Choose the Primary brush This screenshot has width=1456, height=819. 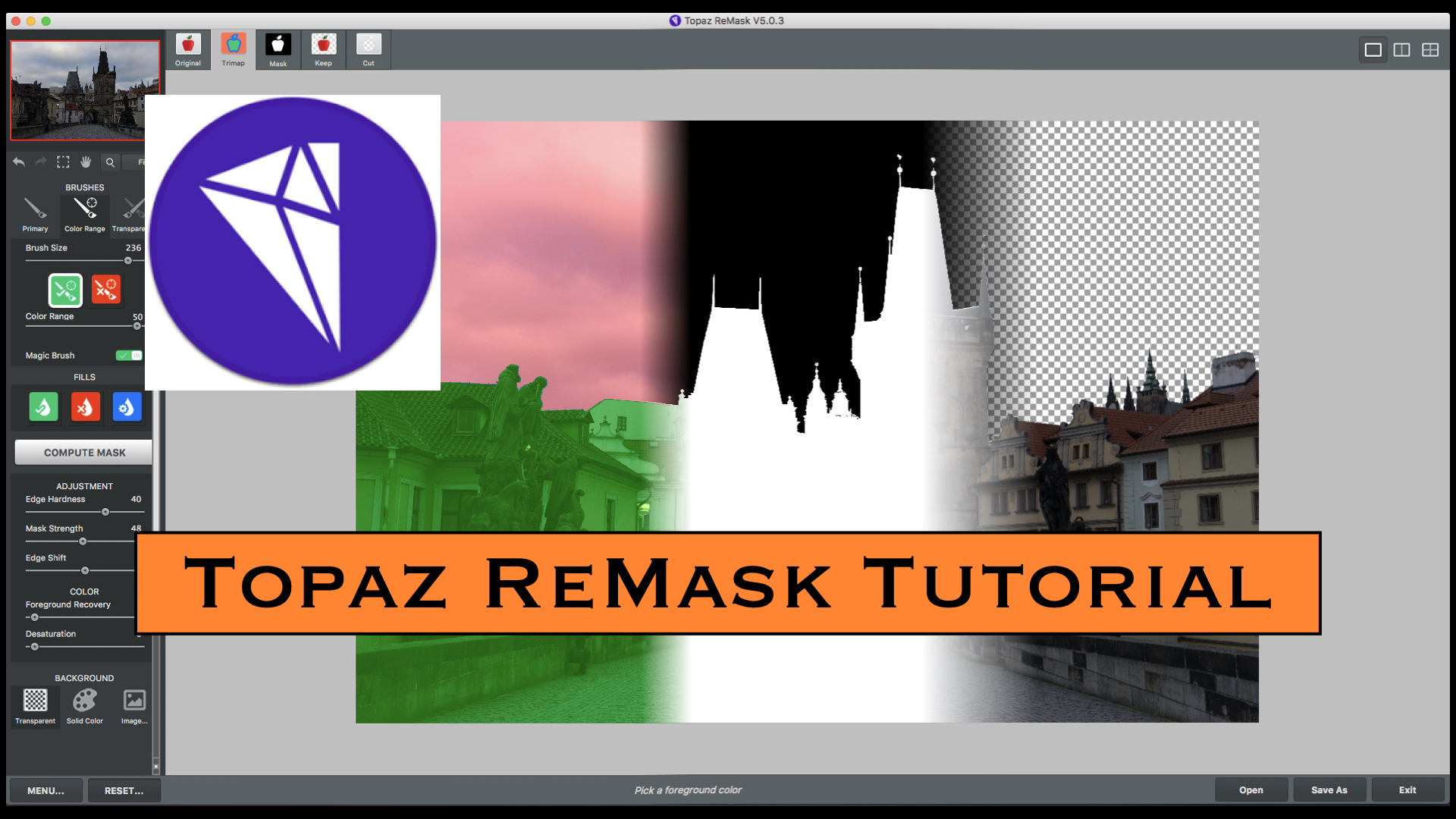pos(35,215)
